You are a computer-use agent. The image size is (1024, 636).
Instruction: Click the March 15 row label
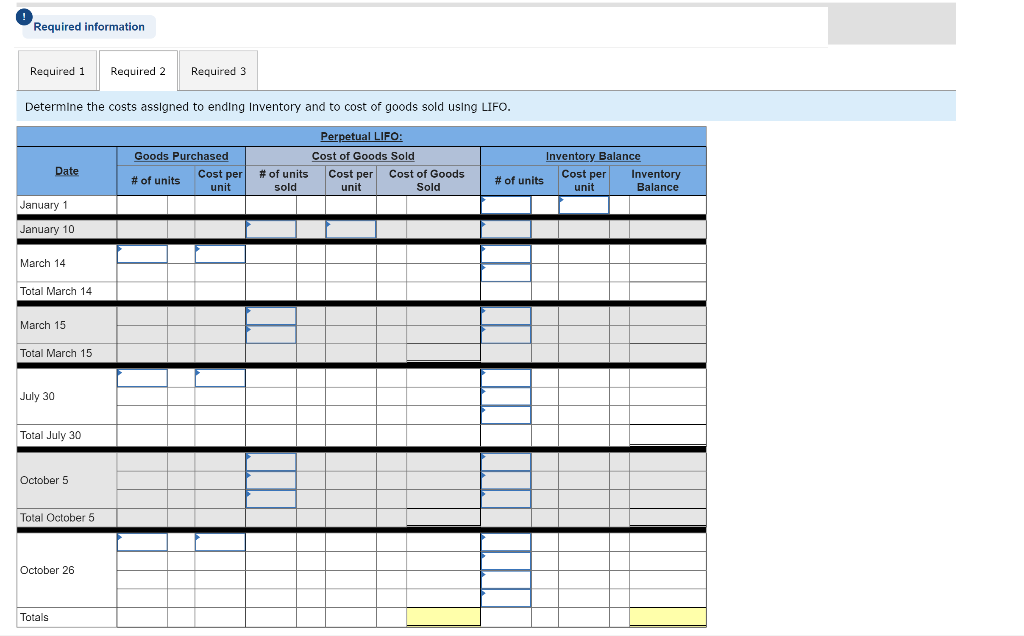tap(42, 325)
